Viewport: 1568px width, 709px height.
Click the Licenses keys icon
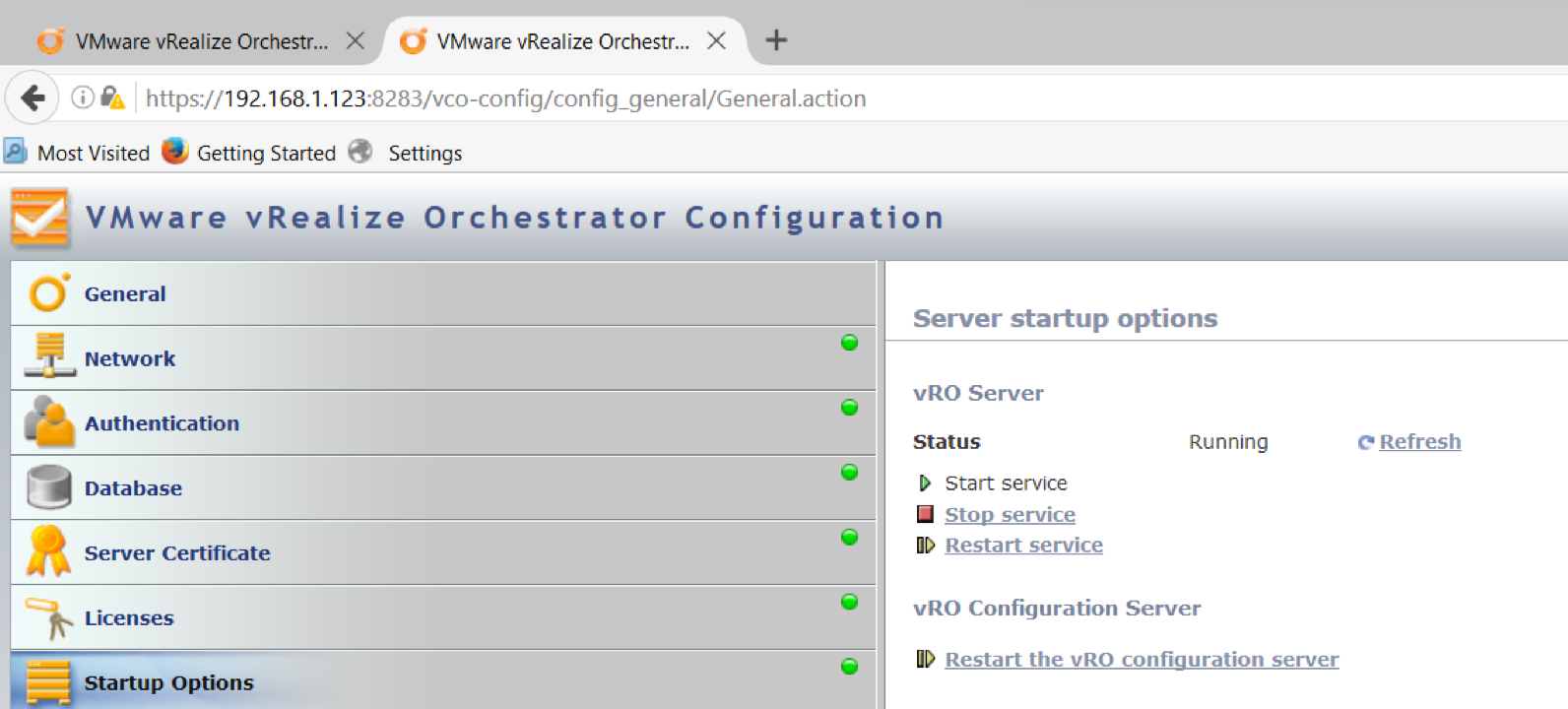(x=49, y=617)
